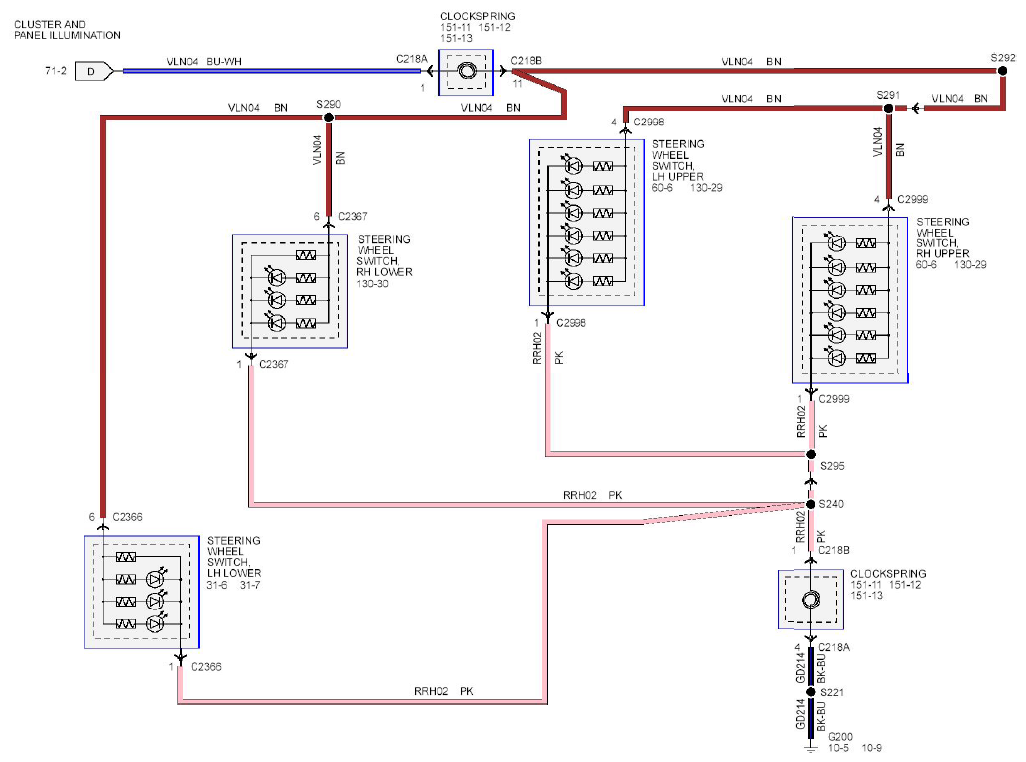This screenshot has width=1026, height=762.
Task: Select the S292 splice dot
Action: (x=1002, y=71)
